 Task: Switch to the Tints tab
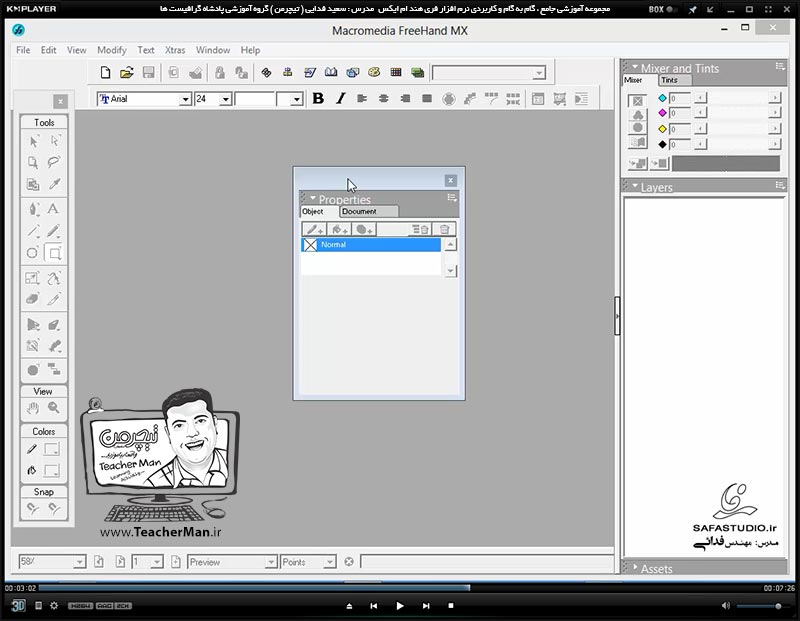point(674,80)
